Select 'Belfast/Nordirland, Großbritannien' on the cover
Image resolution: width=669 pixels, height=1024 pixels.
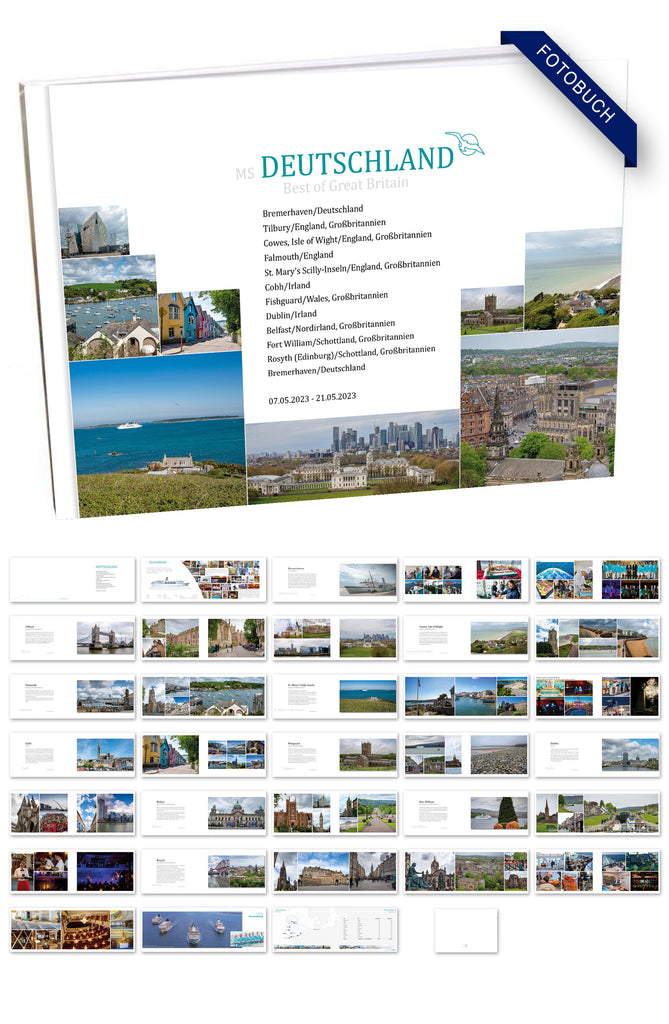point(331,327)
